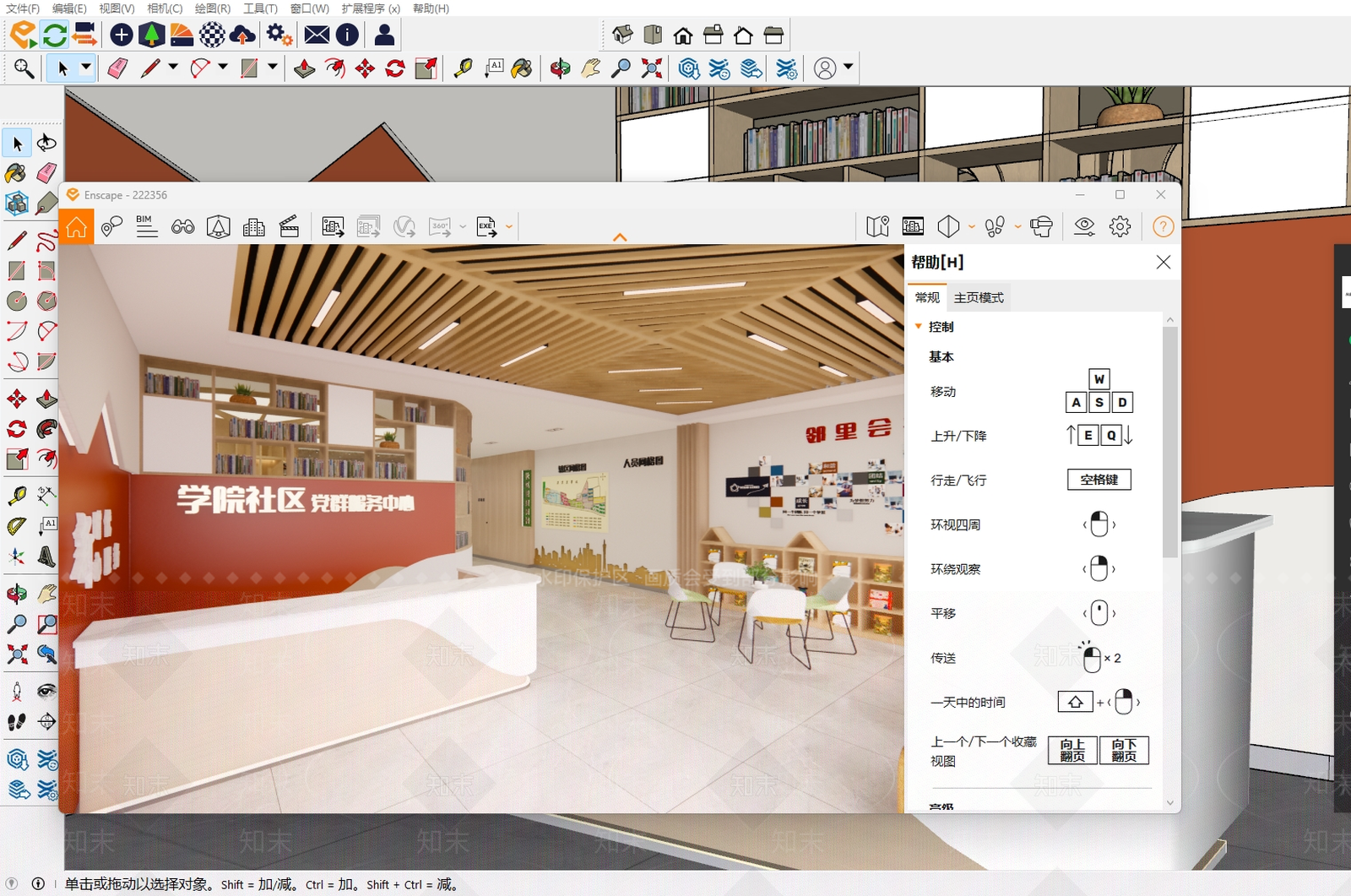Open Enscape video editor clapperboard icon
The width and height of the screenshot is (1351, 896).
pyautogui.click(x=289, y=226)
